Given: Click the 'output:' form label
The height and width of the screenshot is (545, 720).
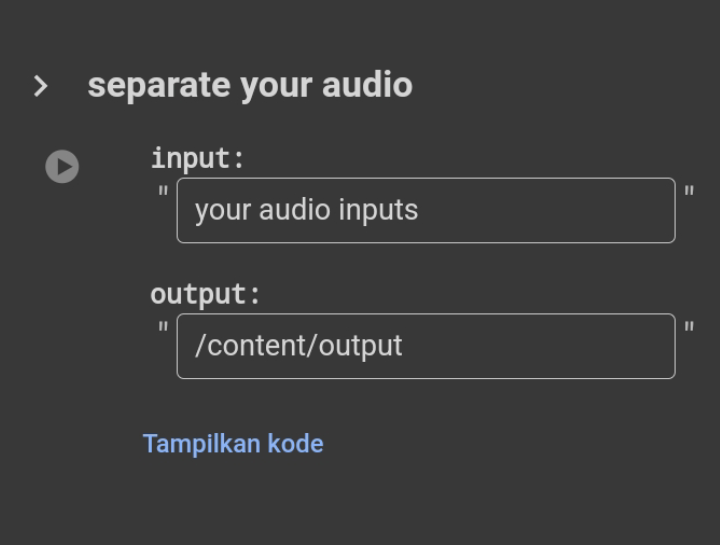Looking at the screenshot, I should [x=205, y=295].
